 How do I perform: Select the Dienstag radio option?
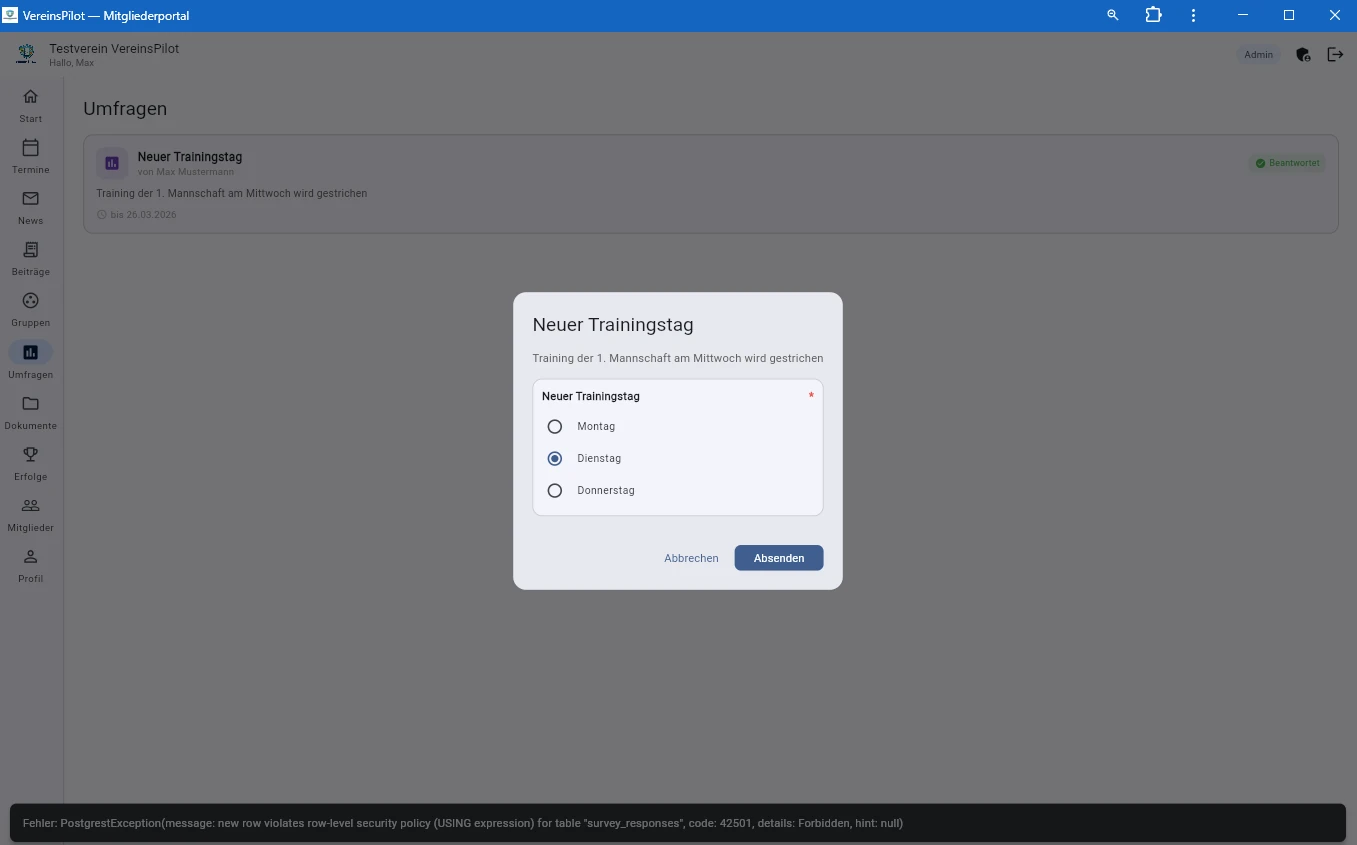[555, 459]
